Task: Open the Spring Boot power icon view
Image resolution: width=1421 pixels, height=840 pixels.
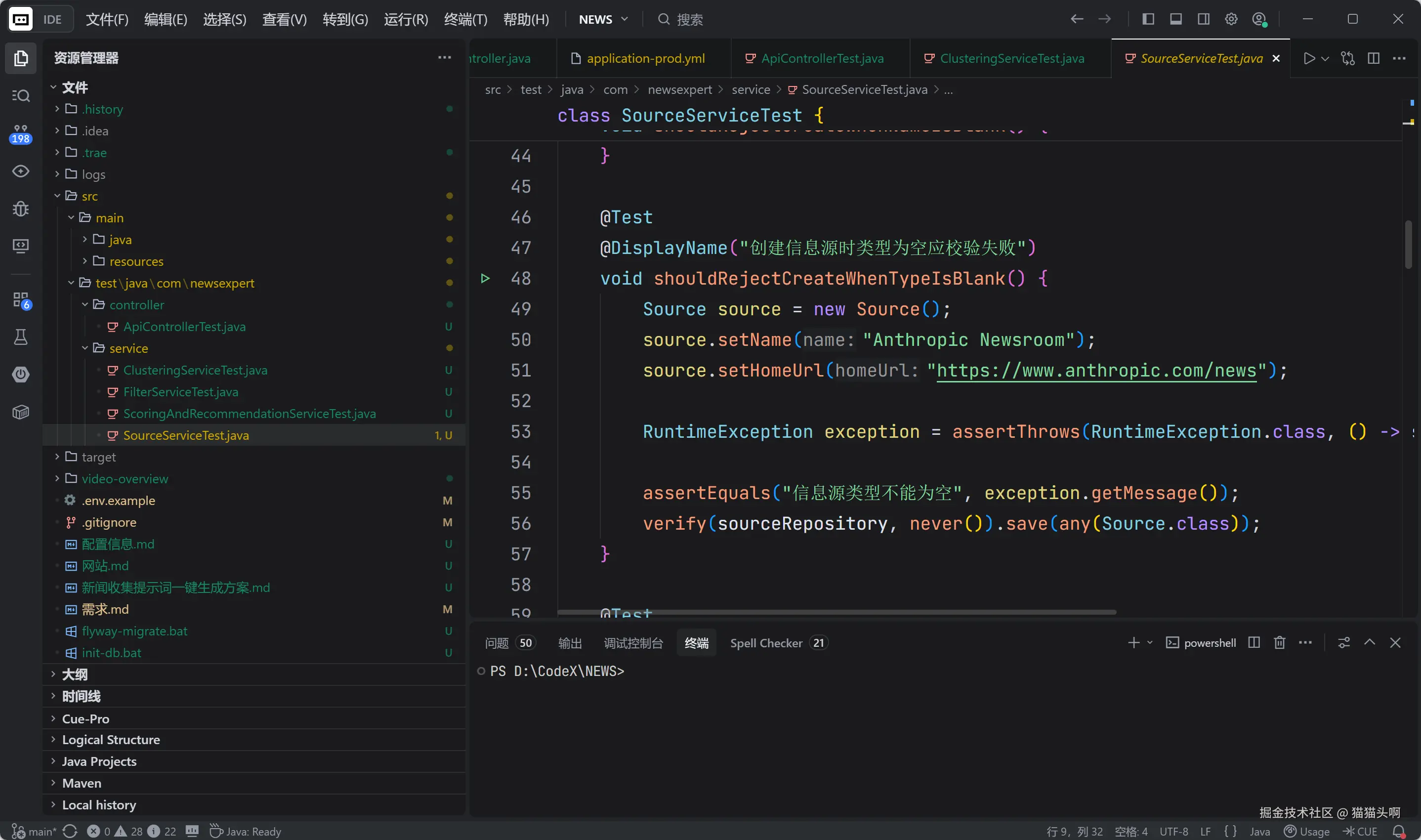Action: (21, 374)
